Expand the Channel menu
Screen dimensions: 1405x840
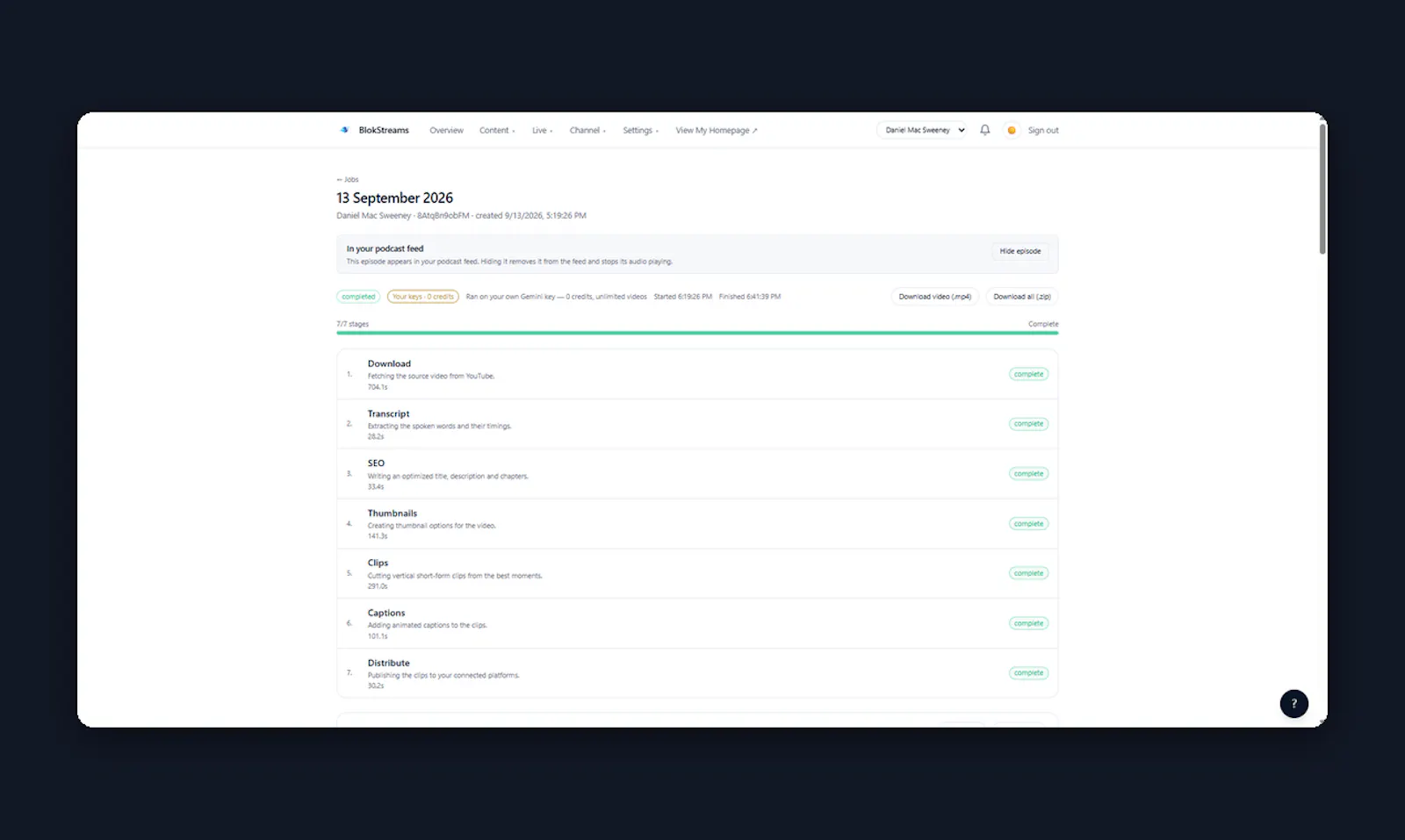[587, 130]
